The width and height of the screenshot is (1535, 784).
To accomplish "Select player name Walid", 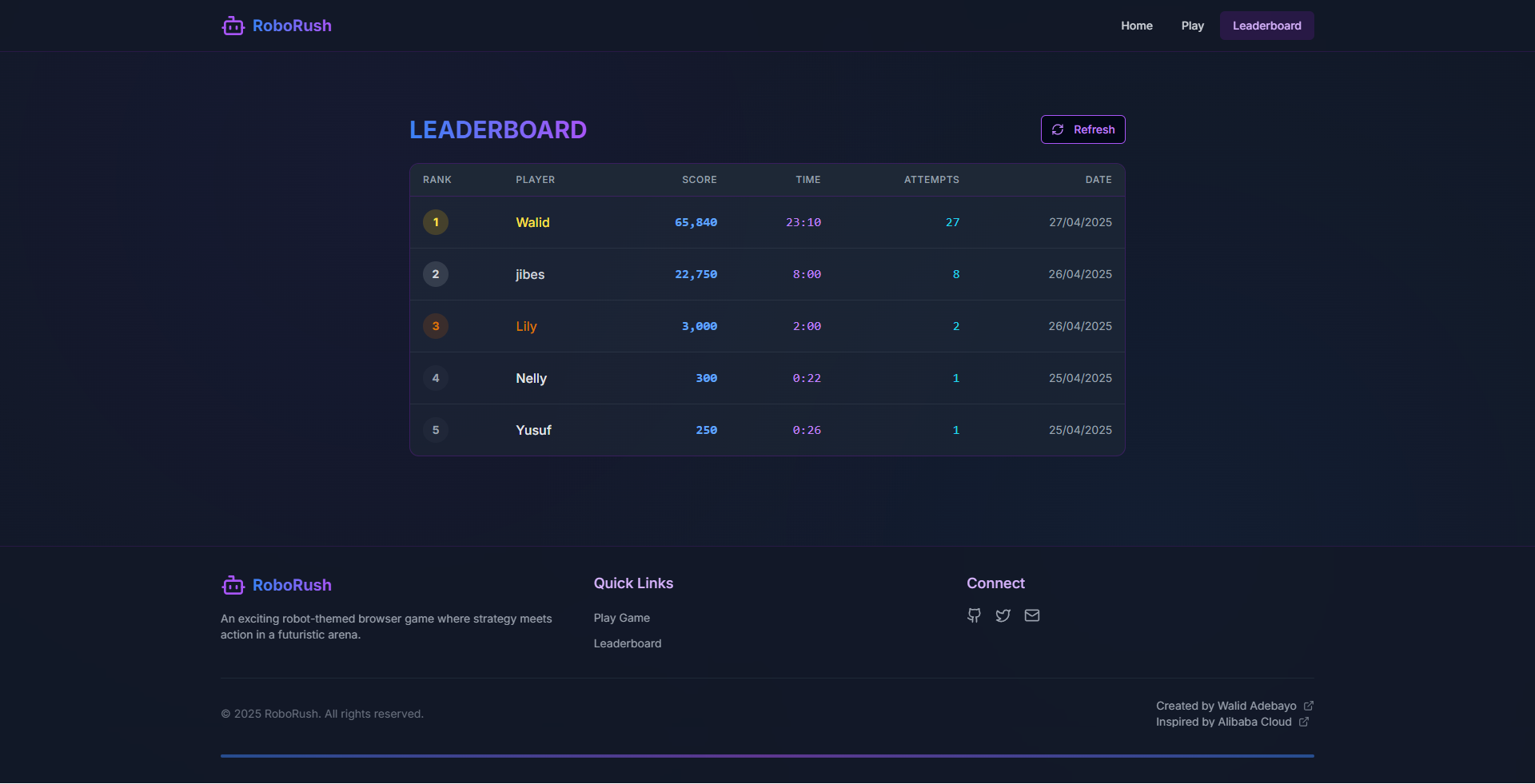I will pos(532,222).
